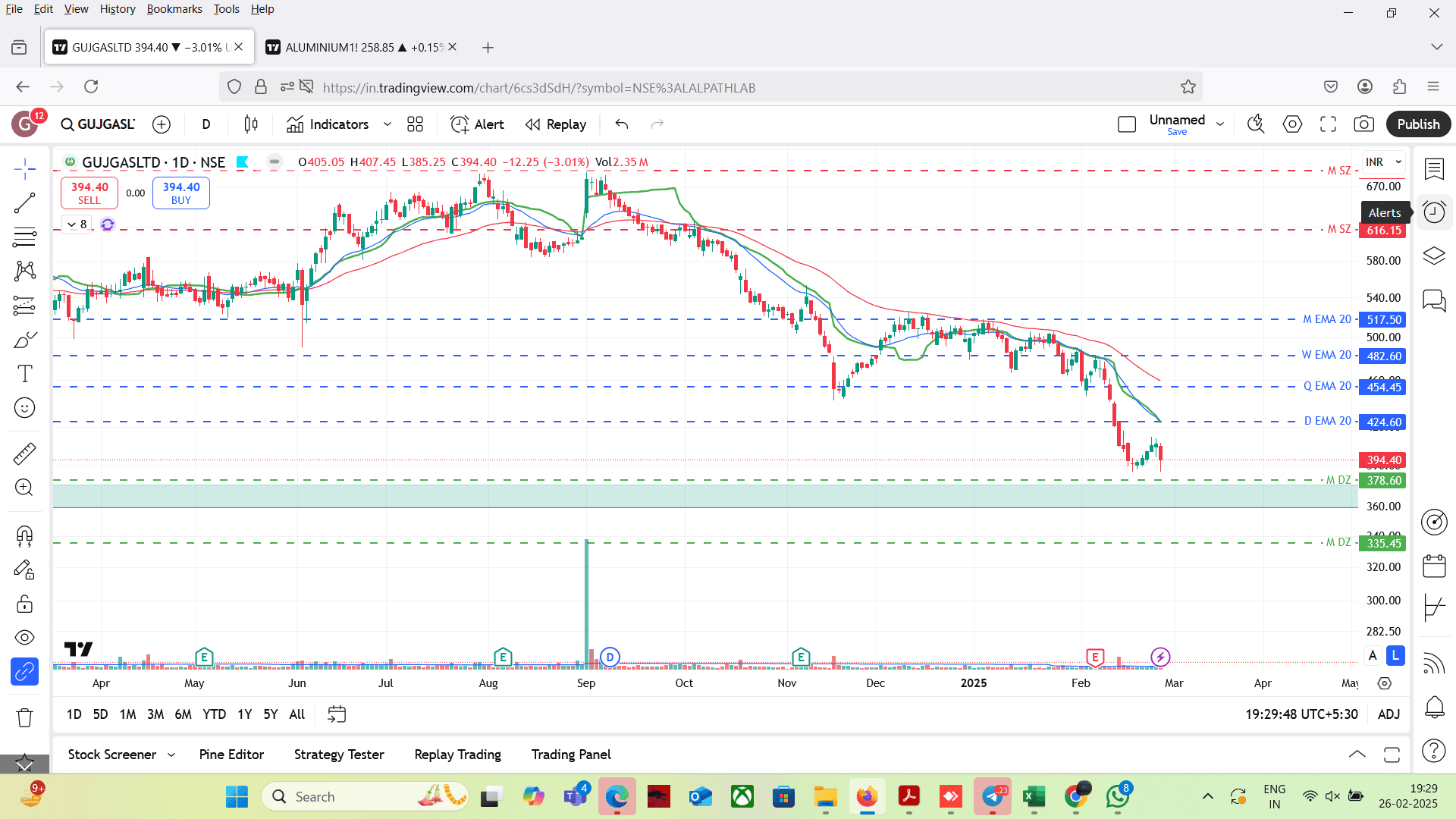This screenshot has height=819, width=1456.
Task: Toggle ADJ adjusted data
Action: (x=1389, y=714)
